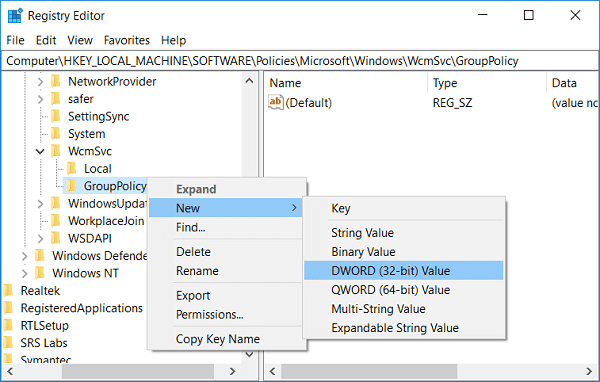The width and height of the screenshot is (600, 382).
Task: Create a new String Value
Action: point(404,233)
